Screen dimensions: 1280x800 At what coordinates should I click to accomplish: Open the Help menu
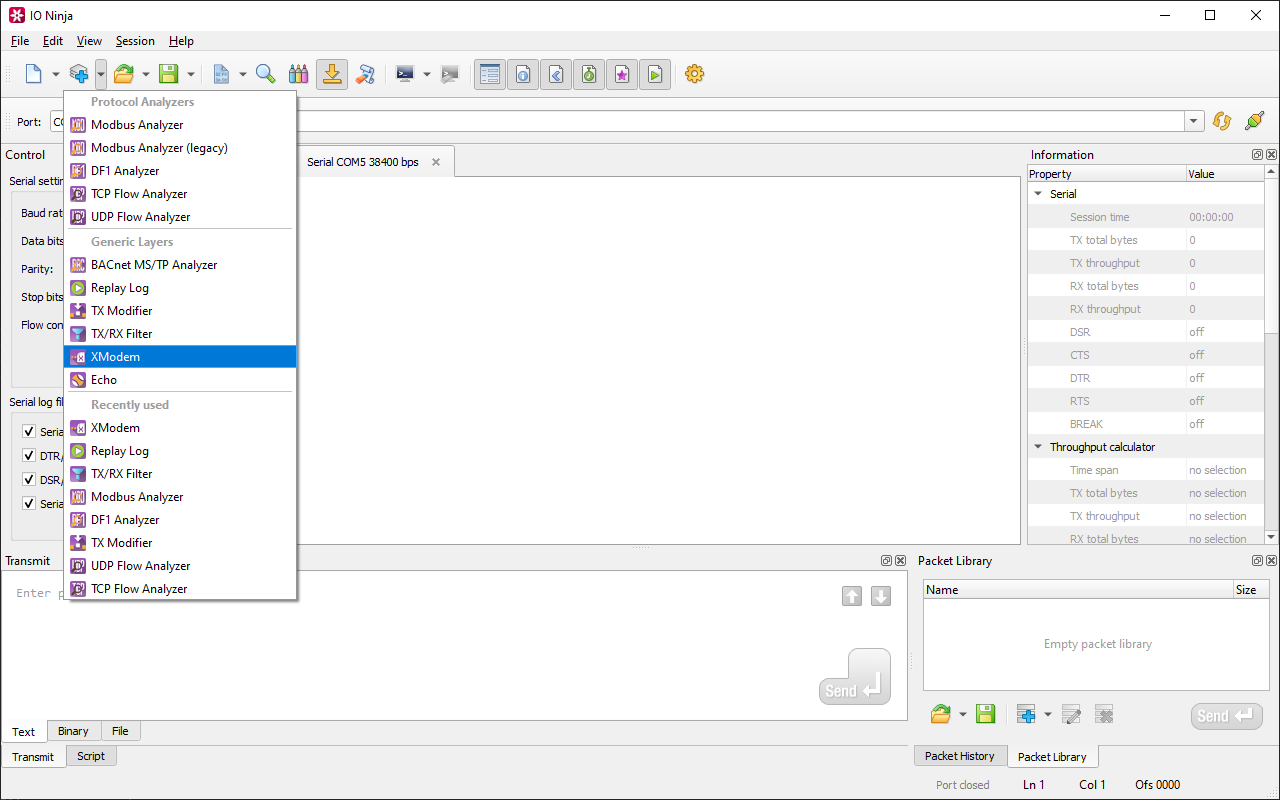click(x=181, y=41)
